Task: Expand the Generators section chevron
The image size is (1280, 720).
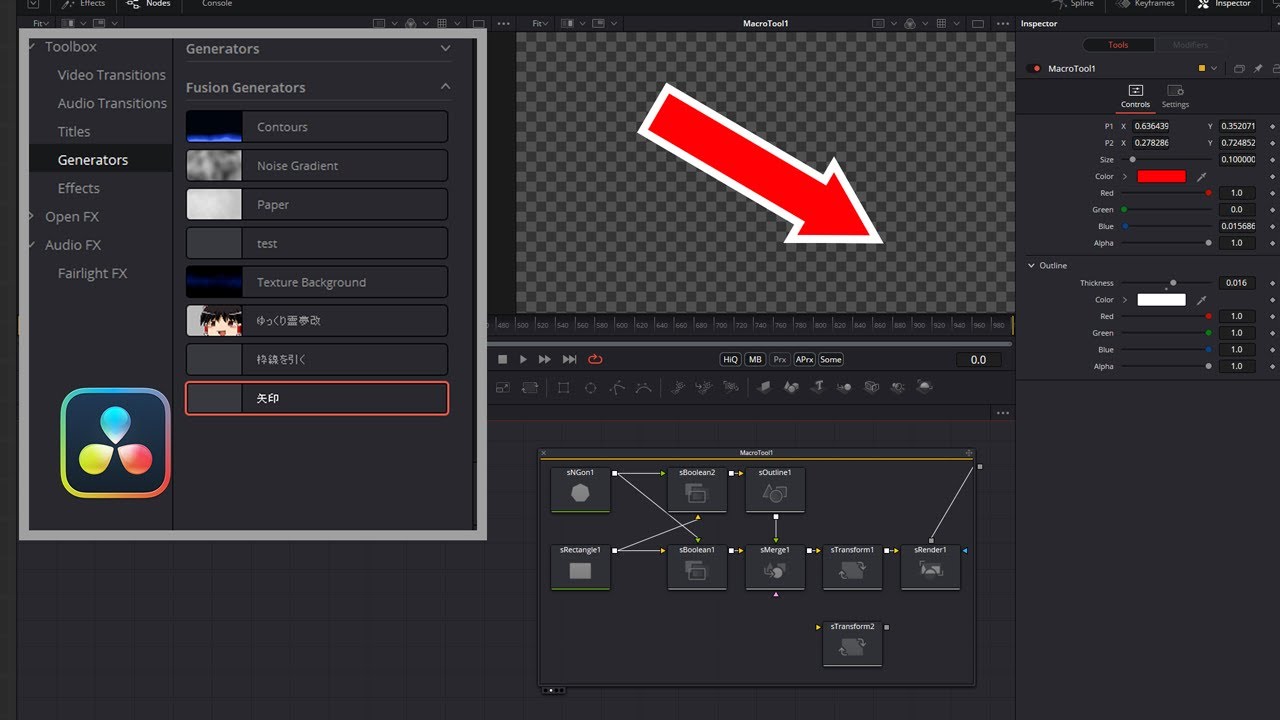Action: (445, 48)
